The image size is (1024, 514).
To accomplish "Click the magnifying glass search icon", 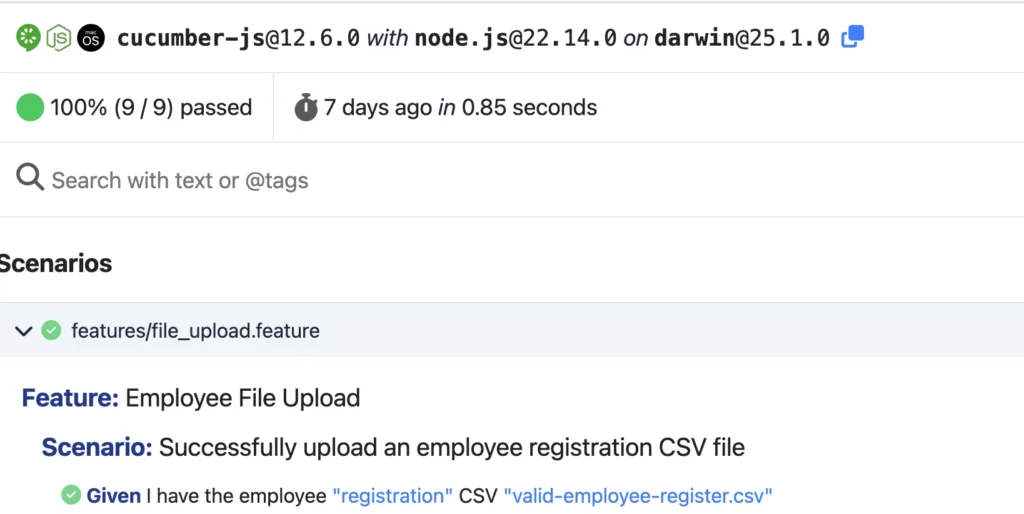I will [30, 179].
